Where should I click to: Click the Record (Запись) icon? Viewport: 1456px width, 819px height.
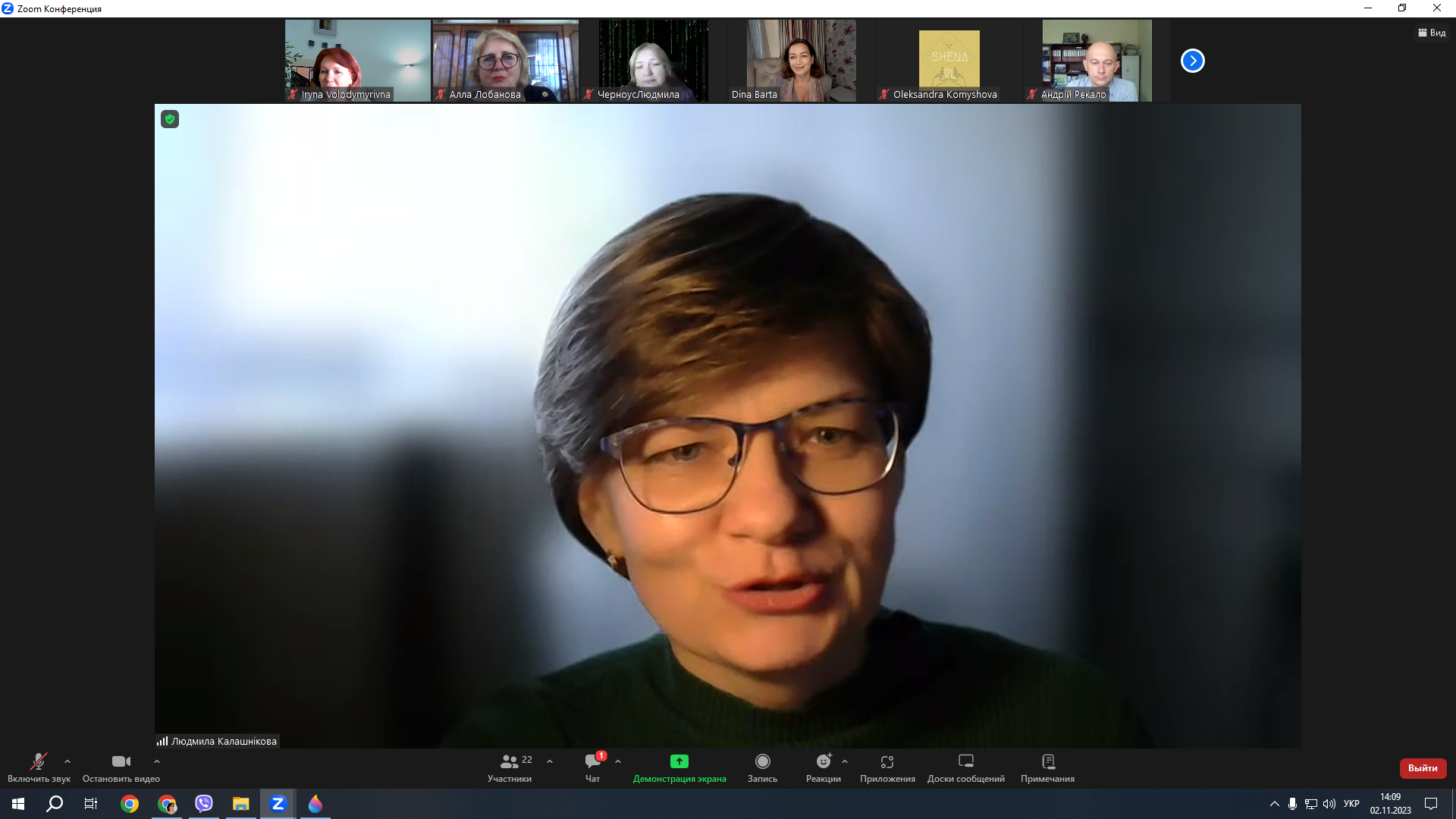[x=762, y=761]
